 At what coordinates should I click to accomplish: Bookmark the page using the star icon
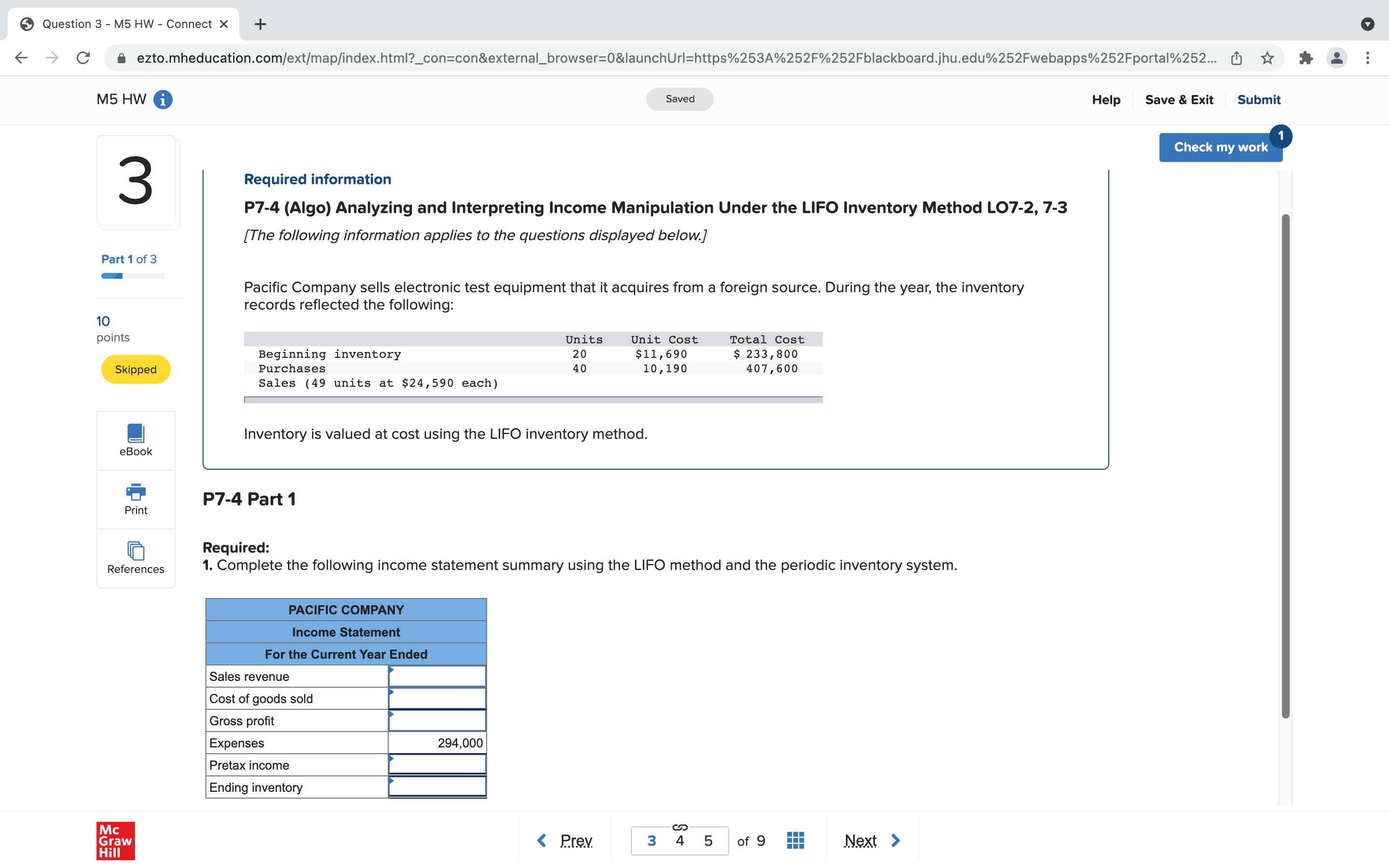click(1267, 57)
